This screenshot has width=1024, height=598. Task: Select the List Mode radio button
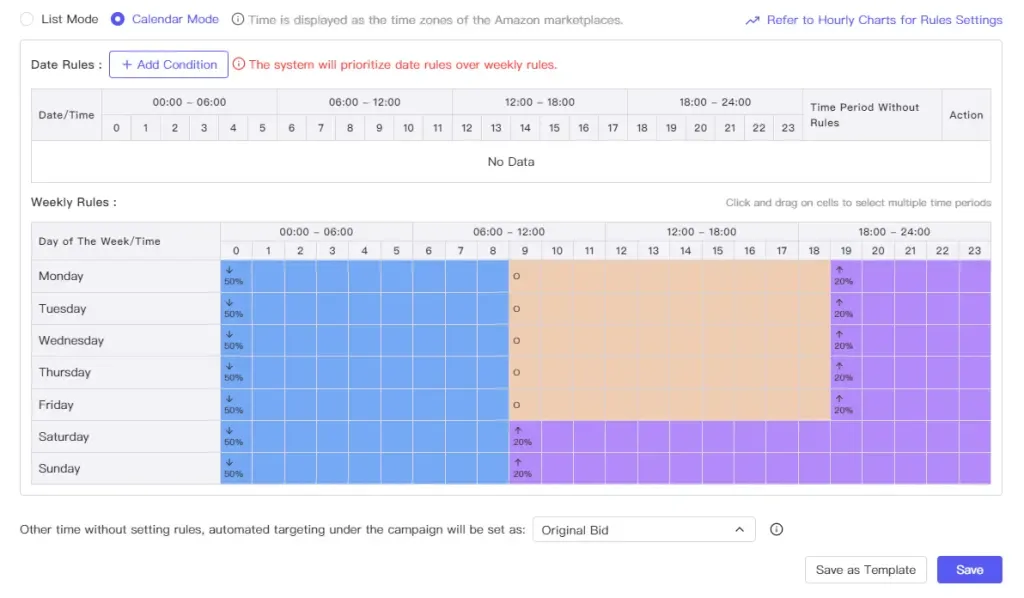pos(27,20)
